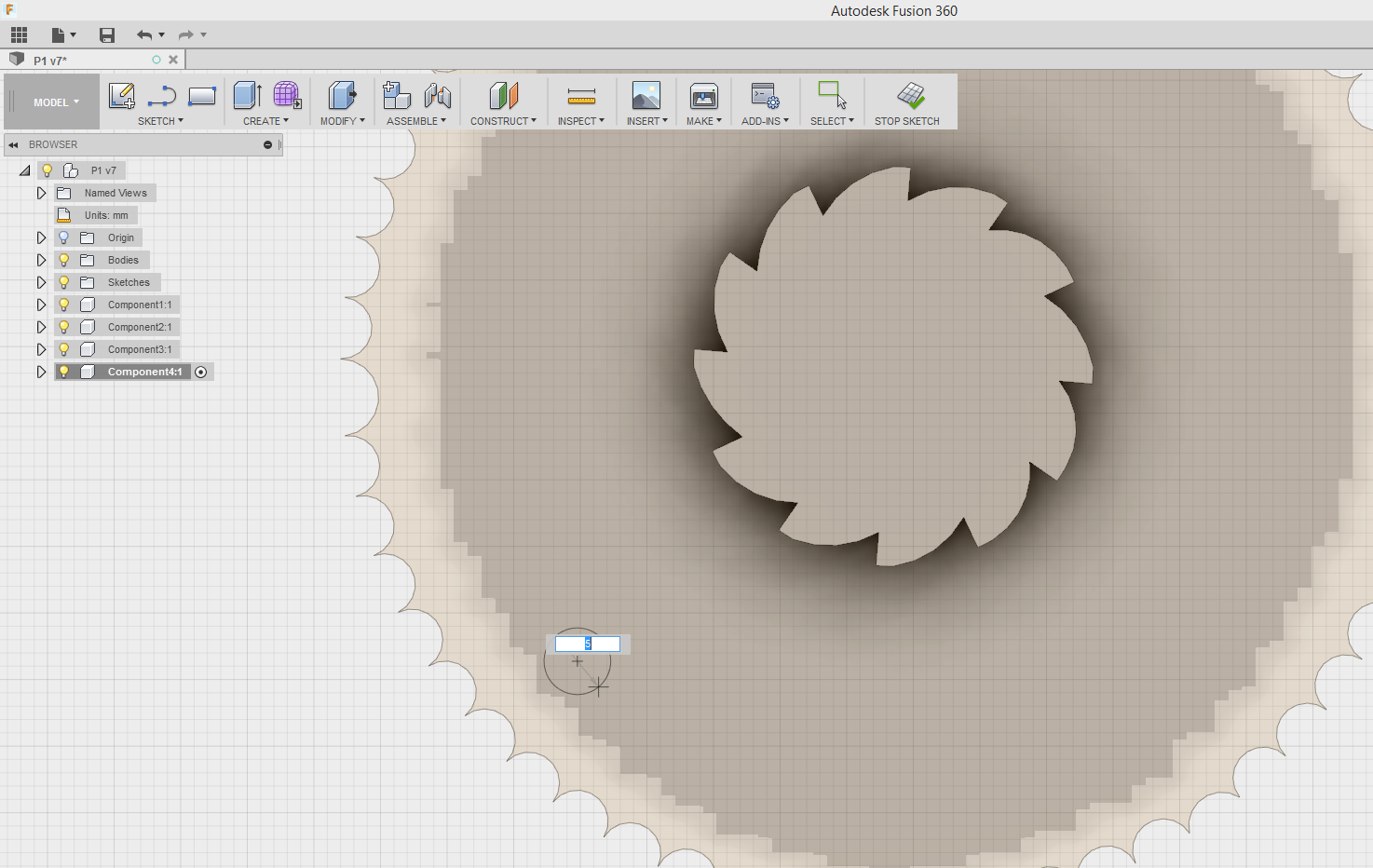This screenshot has height=868, width=1373.
Task: Select the New Component icon
Action: (x=397, y=95)
